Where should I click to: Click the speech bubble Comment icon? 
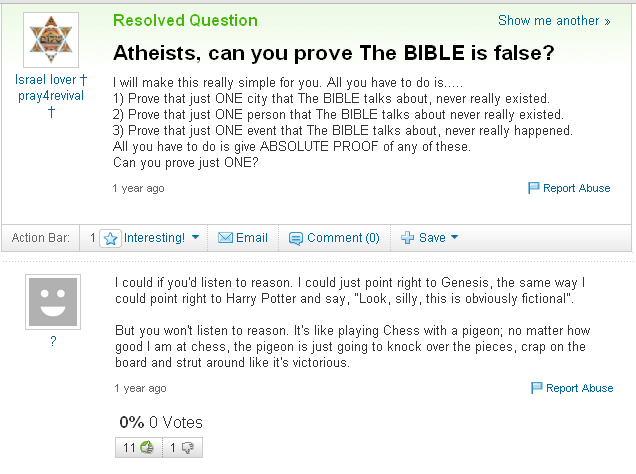tap(296, 238)
